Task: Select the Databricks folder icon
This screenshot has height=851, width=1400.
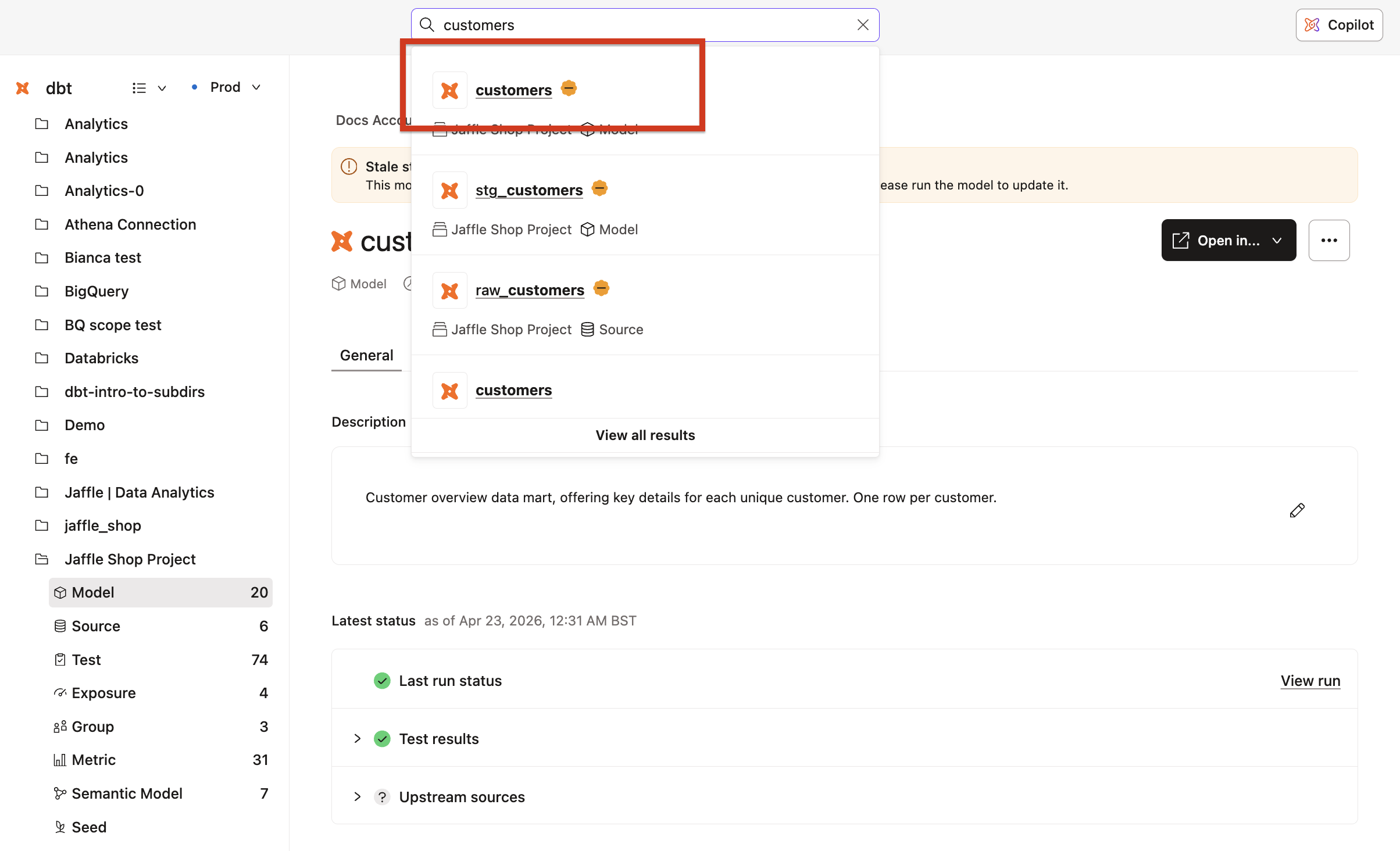Action: 42,358
